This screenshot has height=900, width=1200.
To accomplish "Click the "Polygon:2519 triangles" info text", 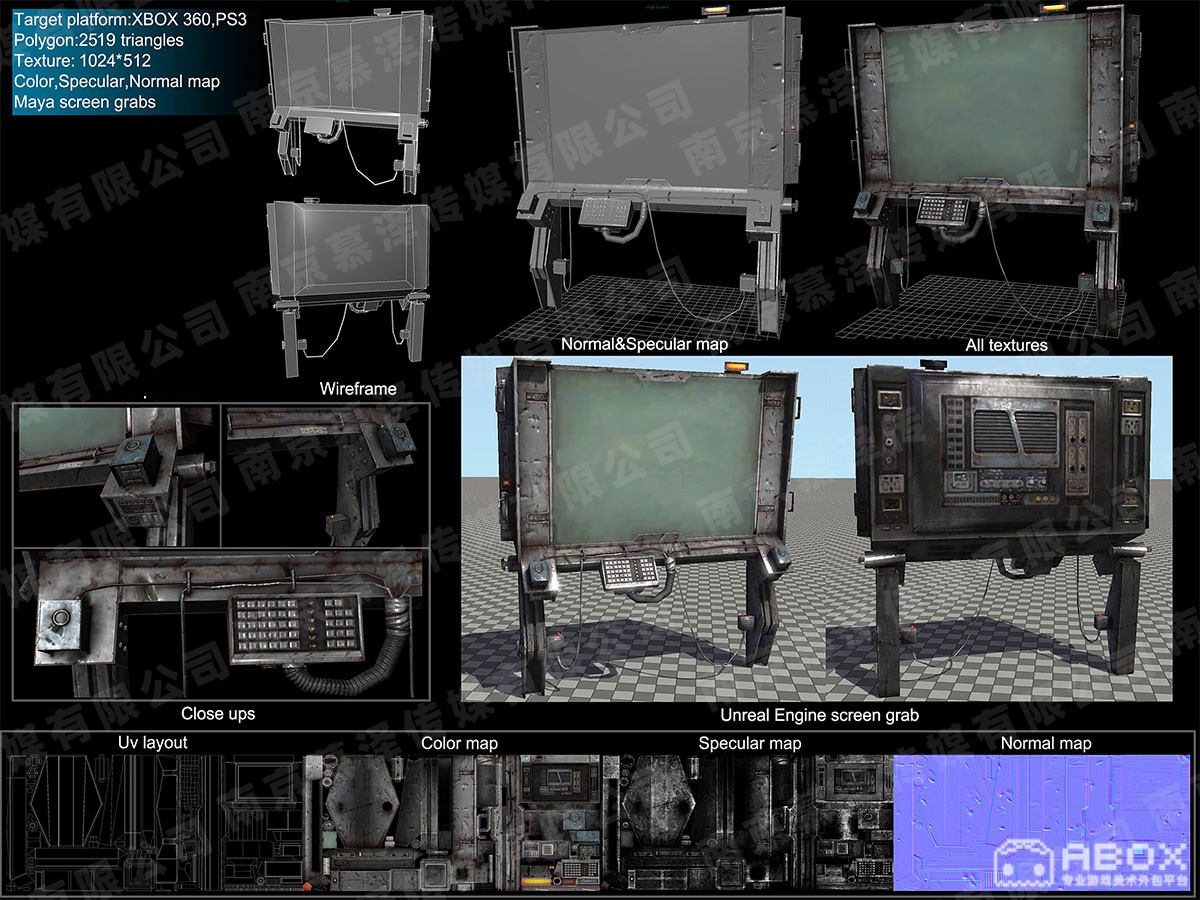I will click(98, 41).
